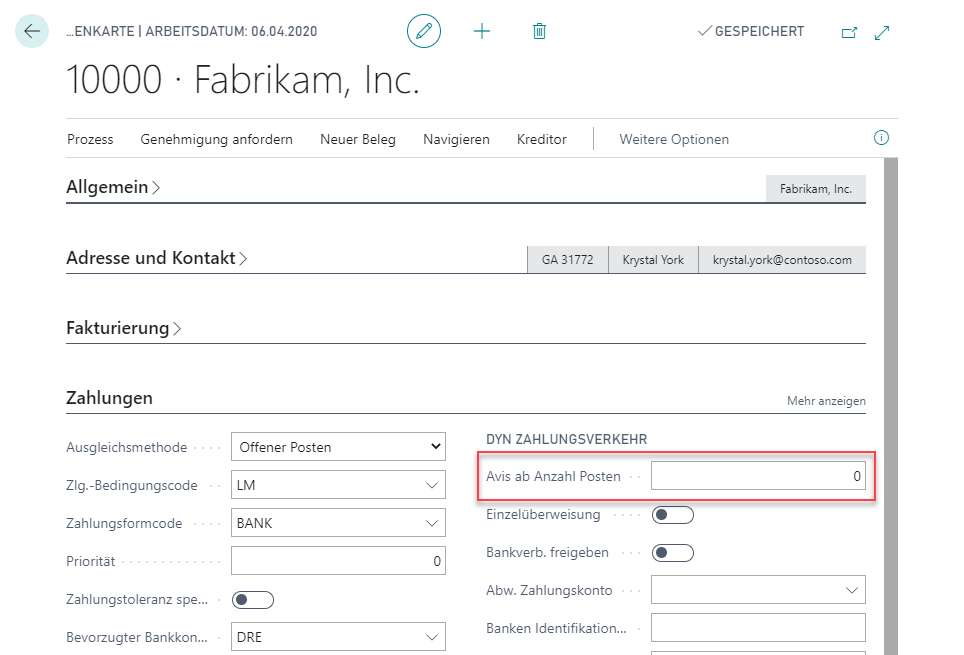The image size is (964, 655).
Task: Go back using the arrow button
Action: [32, 31]
